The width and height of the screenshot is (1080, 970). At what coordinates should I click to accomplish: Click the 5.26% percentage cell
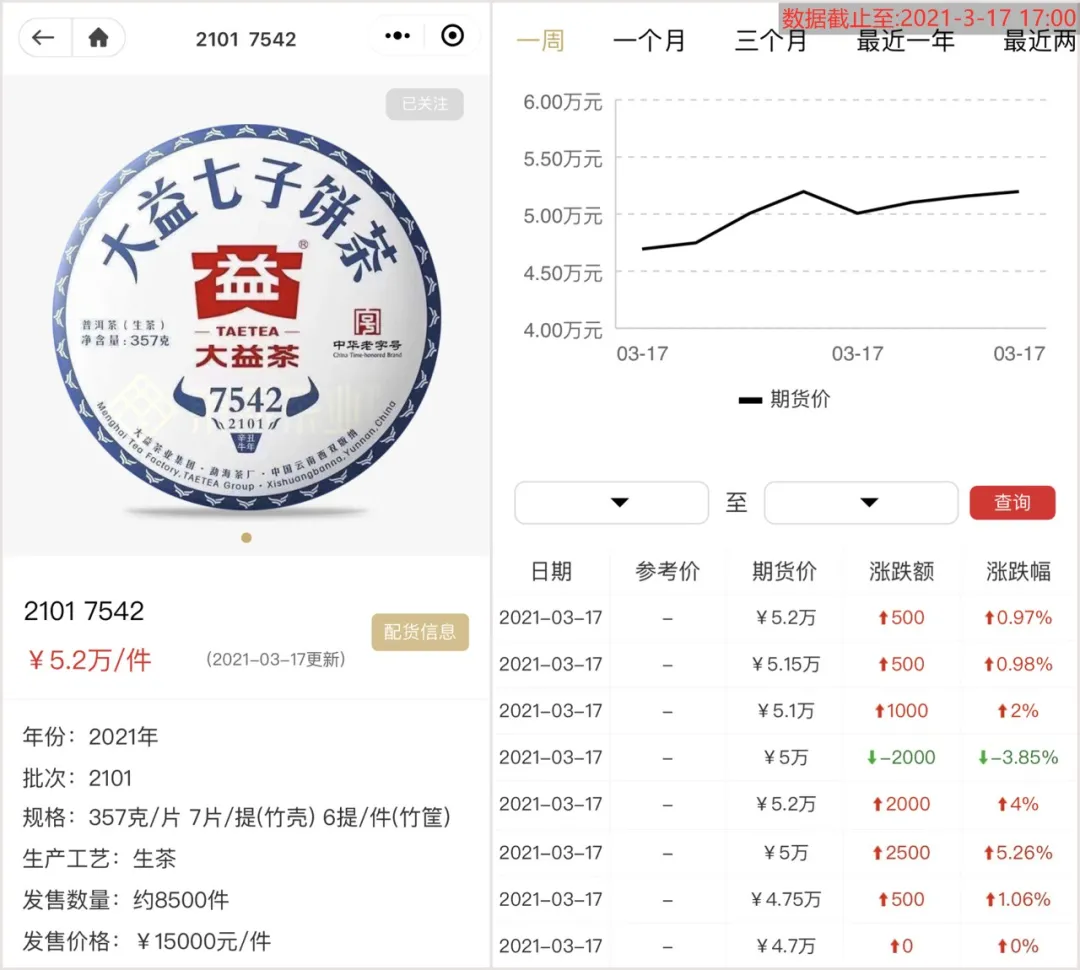1018,852
